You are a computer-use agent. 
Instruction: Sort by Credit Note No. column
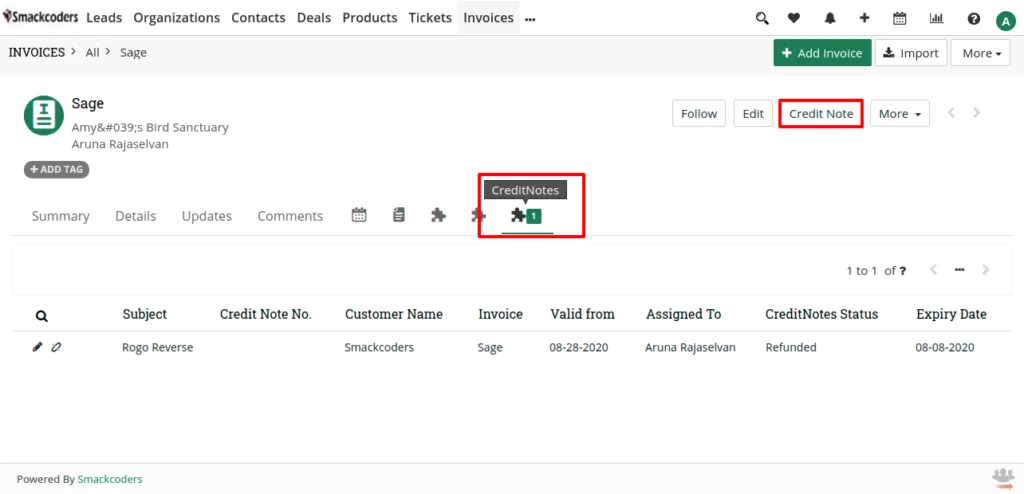pyautogui.click(x=265, y=314)
